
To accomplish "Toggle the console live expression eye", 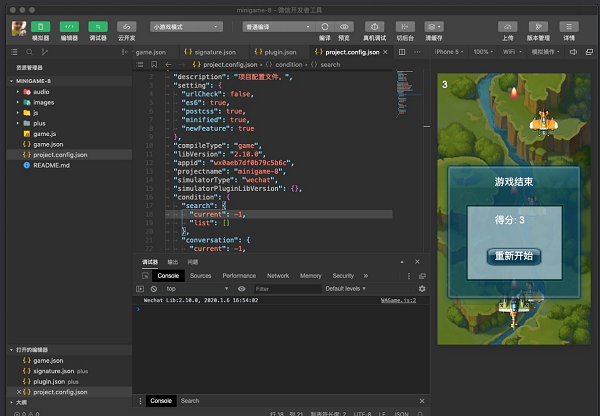I will (241, 289).
